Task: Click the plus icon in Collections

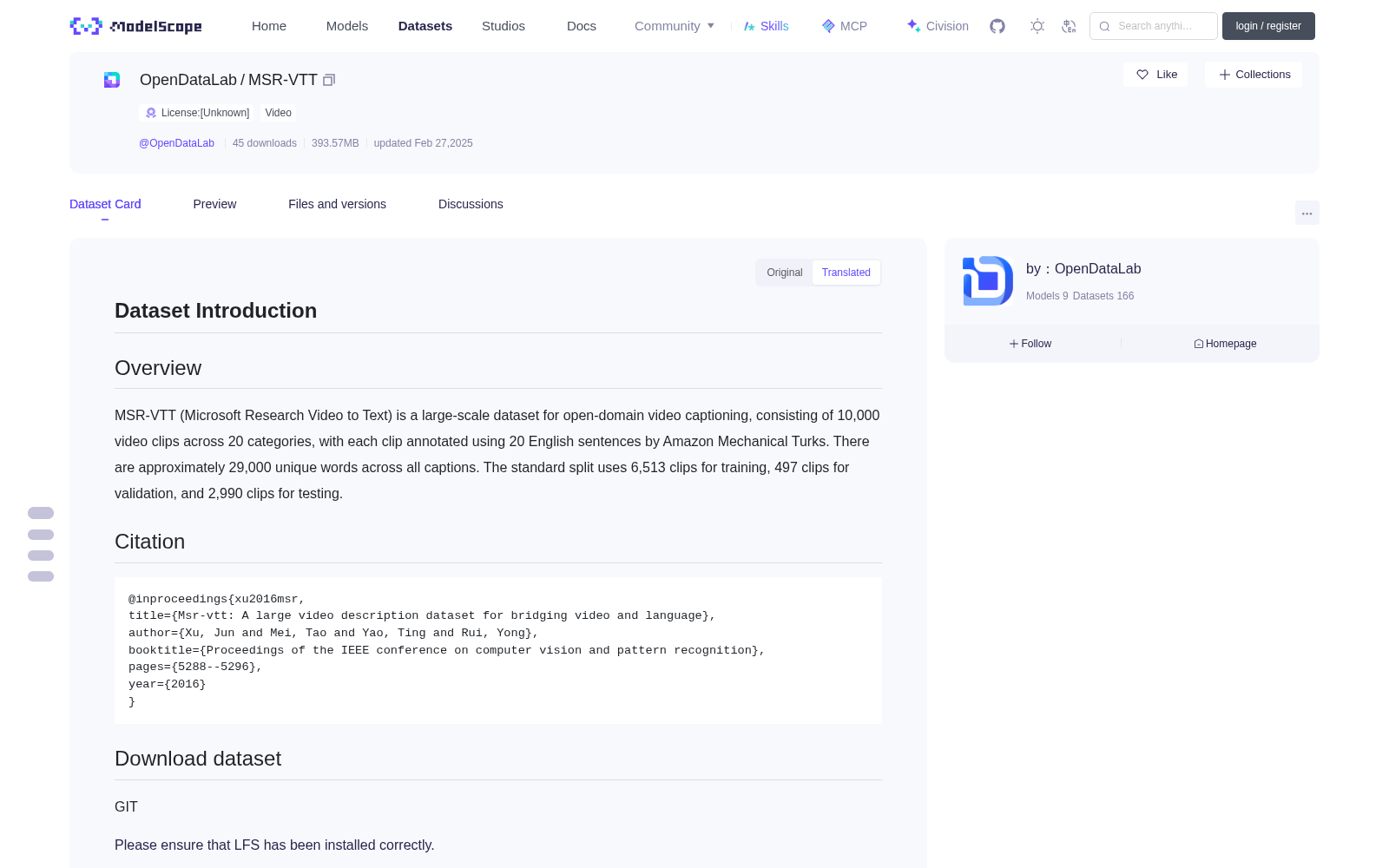Action: [x=1225, y=75]
